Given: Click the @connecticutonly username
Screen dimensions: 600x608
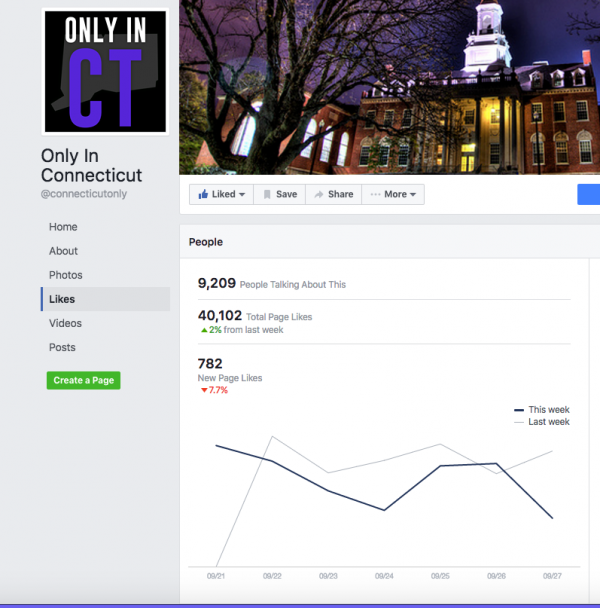Looking at the screenshot, I should (84, 193).
